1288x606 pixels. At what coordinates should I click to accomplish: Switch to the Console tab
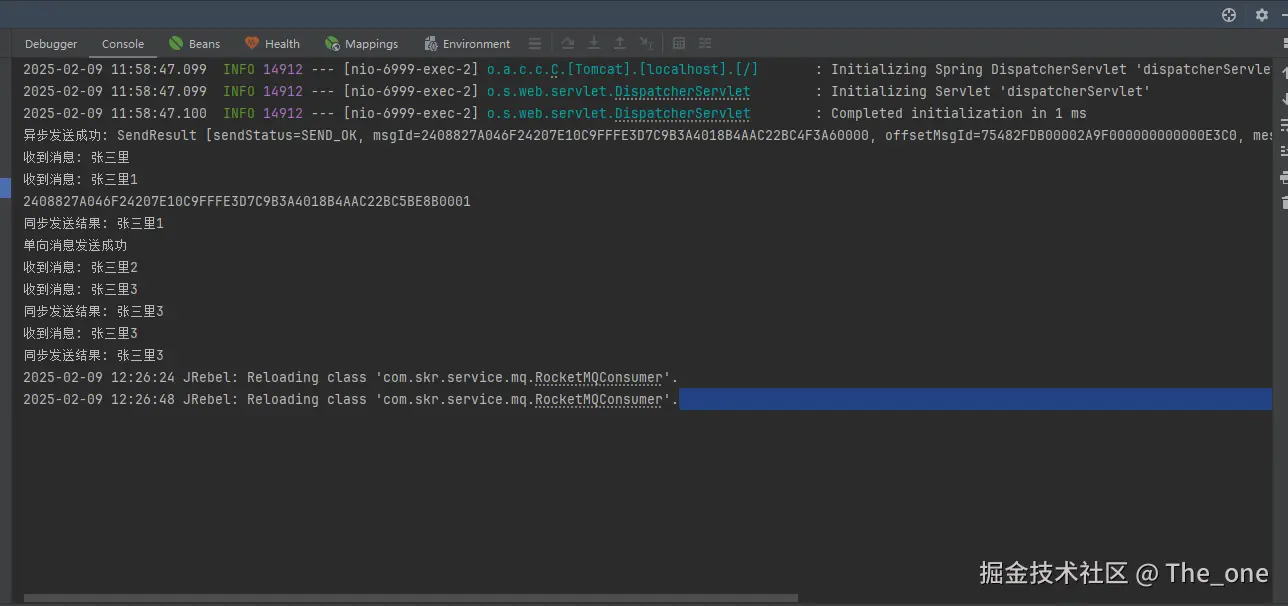(123, 44)
